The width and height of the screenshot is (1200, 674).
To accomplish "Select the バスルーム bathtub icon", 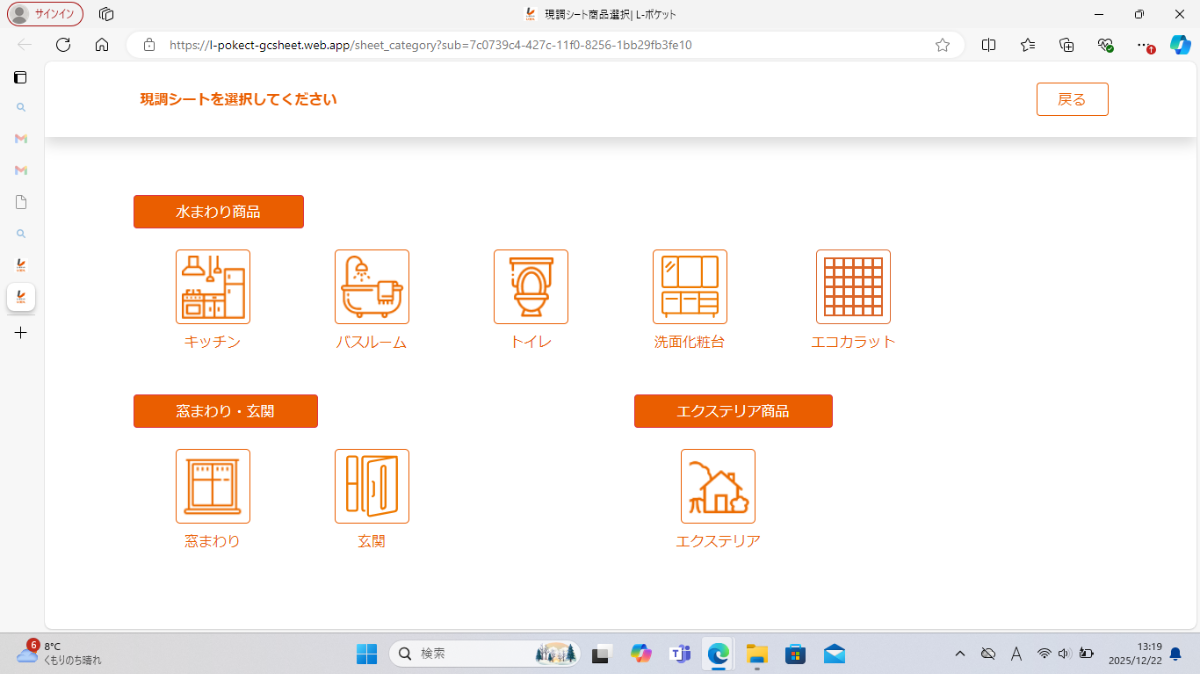I will 372,287.
